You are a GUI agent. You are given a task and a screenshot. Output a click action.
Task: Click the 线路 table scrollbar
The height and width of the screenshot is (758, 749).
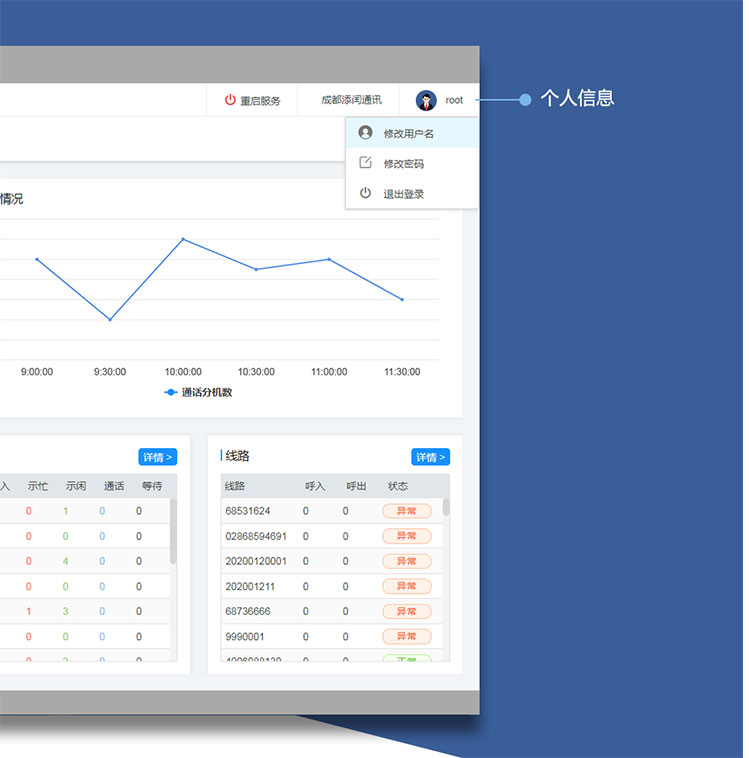[x=446, y=507]
